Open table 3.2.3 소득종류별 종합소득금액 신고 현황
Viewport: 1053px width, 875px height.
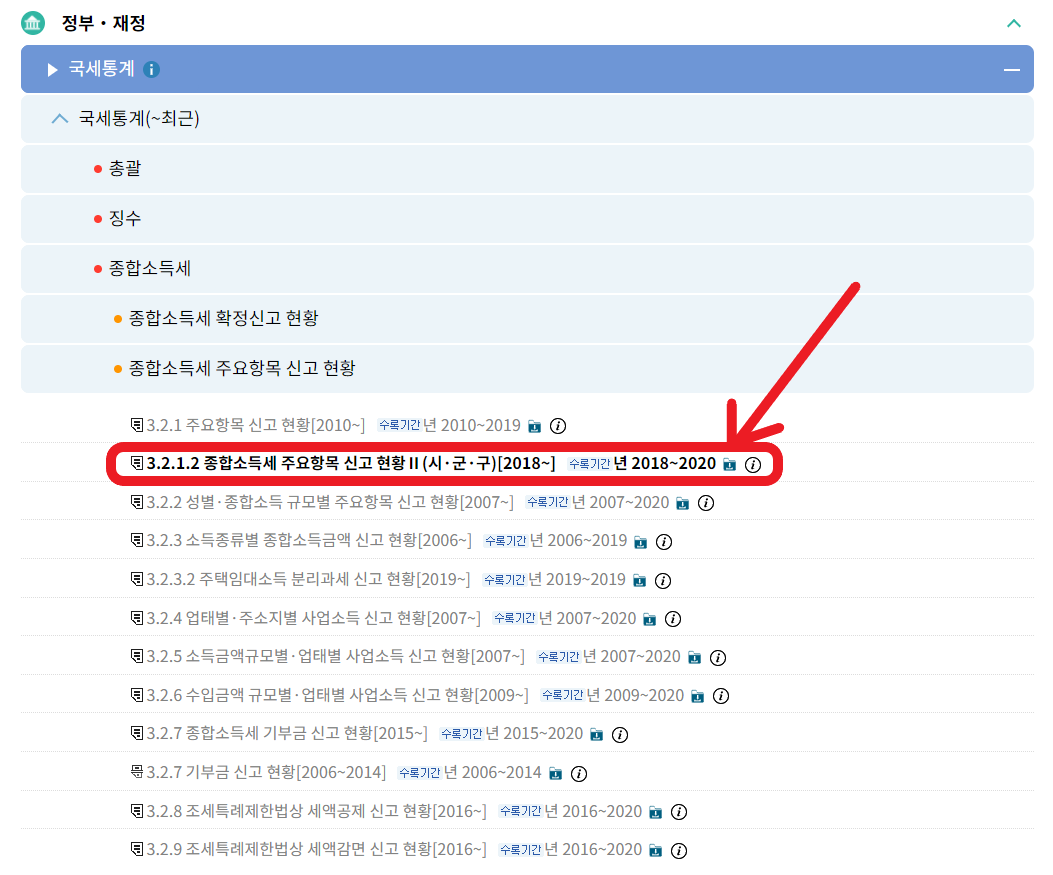pyautogui.click(x=309, y=541)
